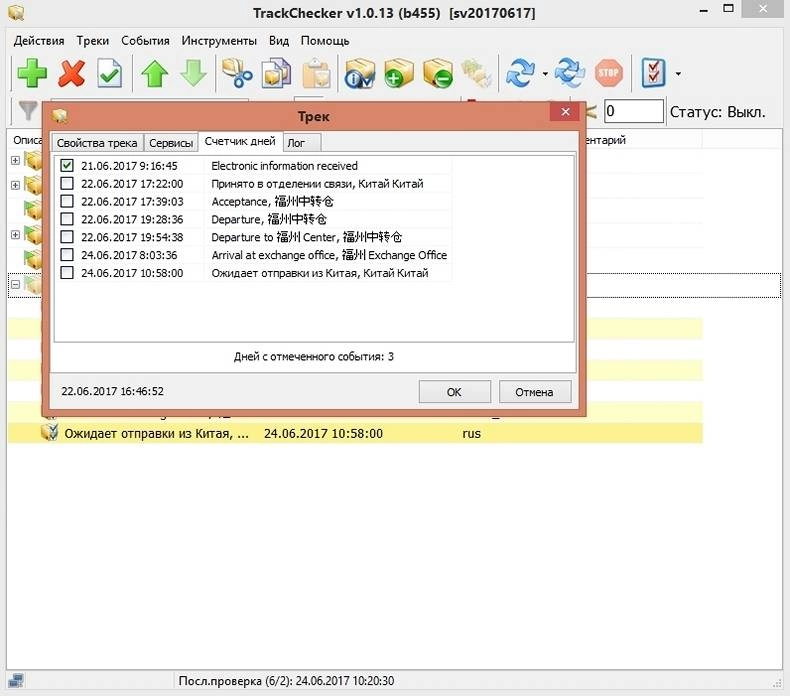Check the 24.06.2017 8:03:36 Arrival checkbox
This screenshot has width=790, height=696.
[67, 255]
